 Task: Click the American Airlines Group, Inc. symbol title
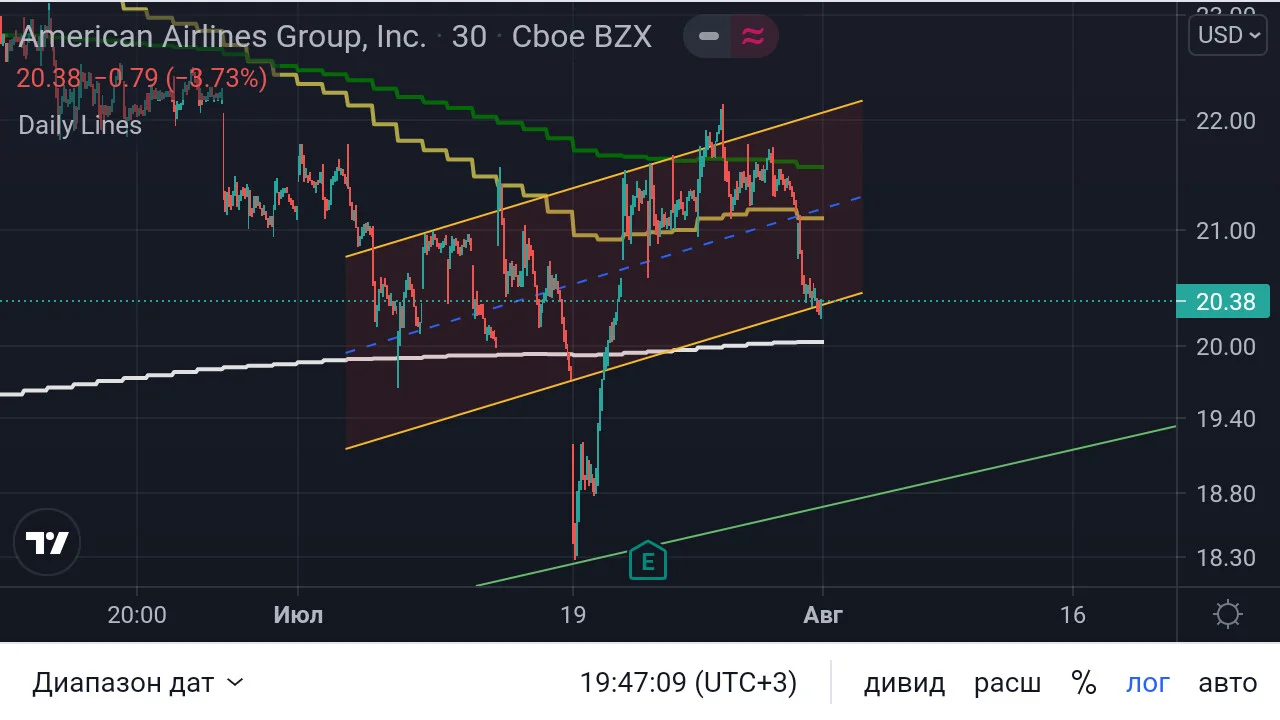coord(223,37)
